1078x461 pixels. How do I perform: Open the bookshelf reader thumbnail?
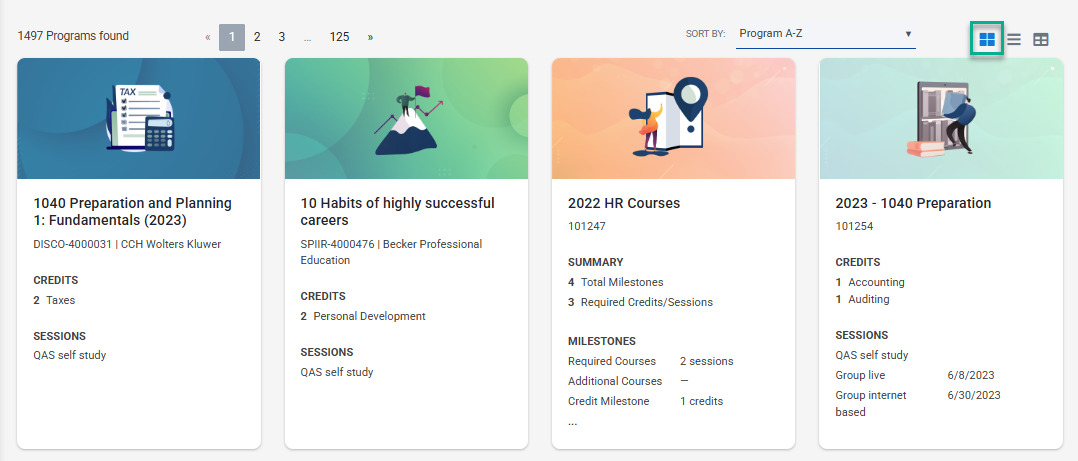click(x=940, y=118)
